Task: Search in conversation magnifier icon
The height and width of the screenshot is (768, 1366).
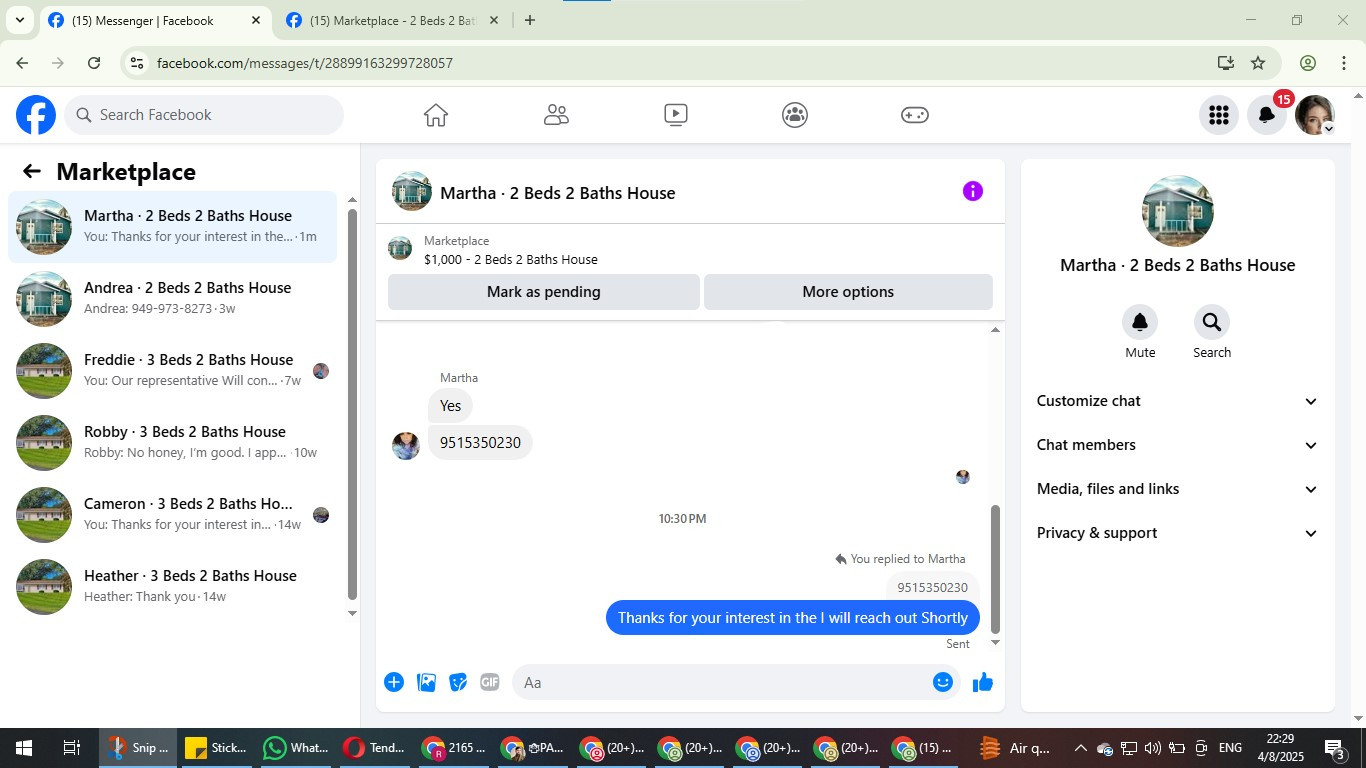Action: (x=1212, y=322)
